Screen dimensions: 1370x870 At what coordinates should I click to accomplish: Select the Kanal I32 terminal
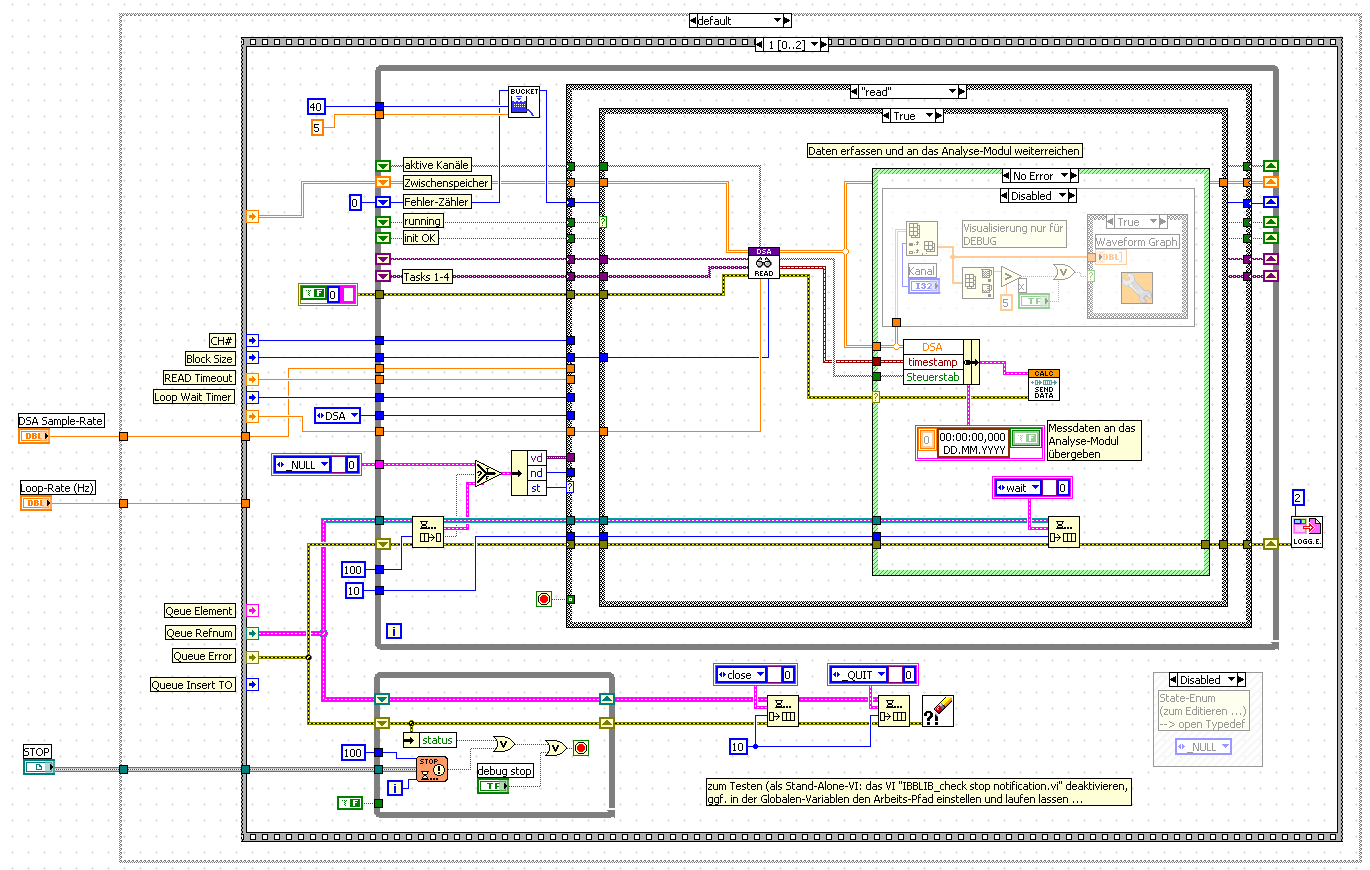click(922, 286)
